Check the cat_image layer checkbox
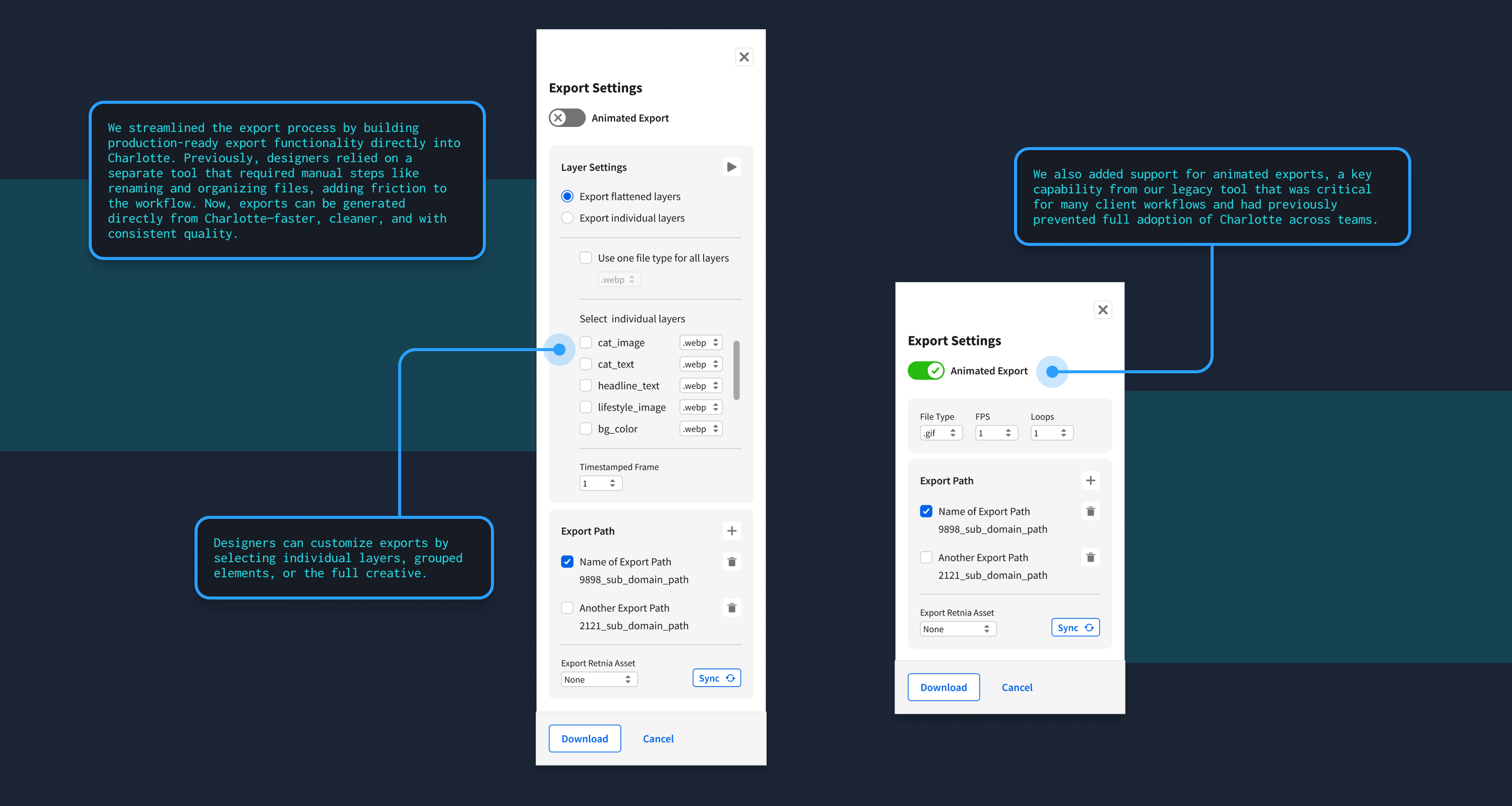The width and height of the screenshot is (1512, 806). 585,342
